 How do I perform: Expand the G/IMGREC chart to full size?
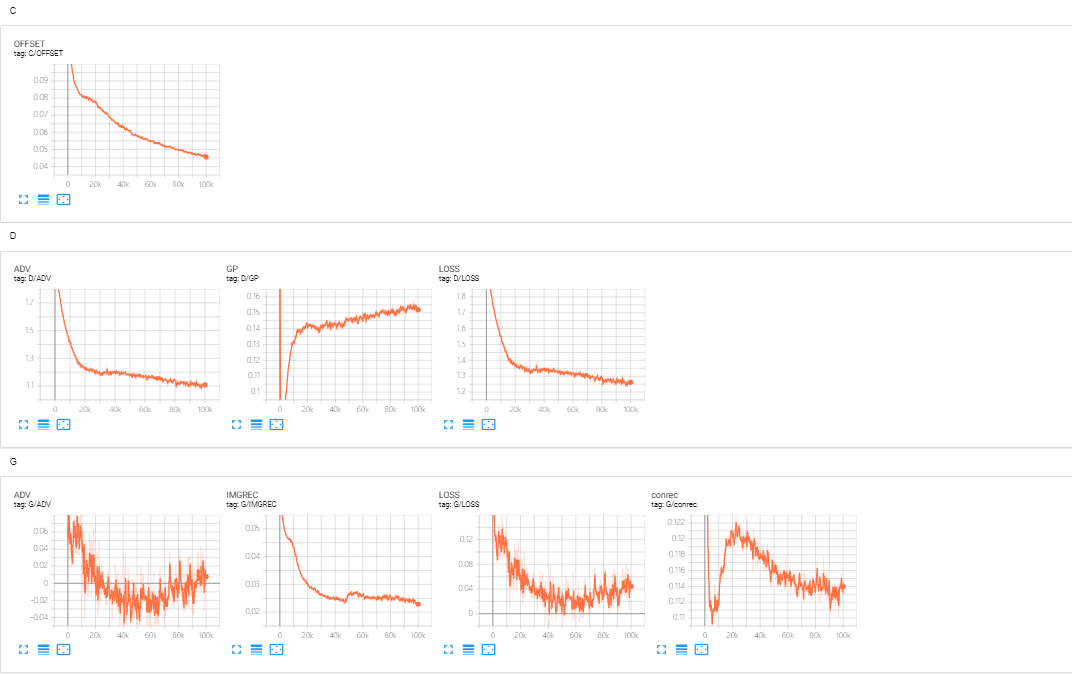(x=237, y=649)
